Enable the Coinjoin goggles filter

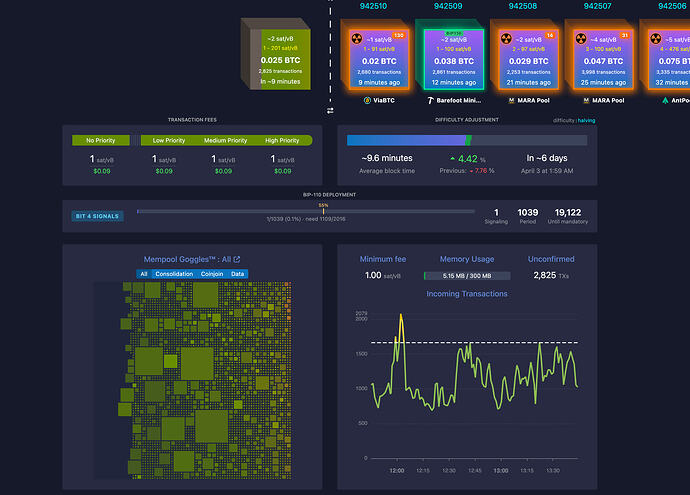pos(214,274)
